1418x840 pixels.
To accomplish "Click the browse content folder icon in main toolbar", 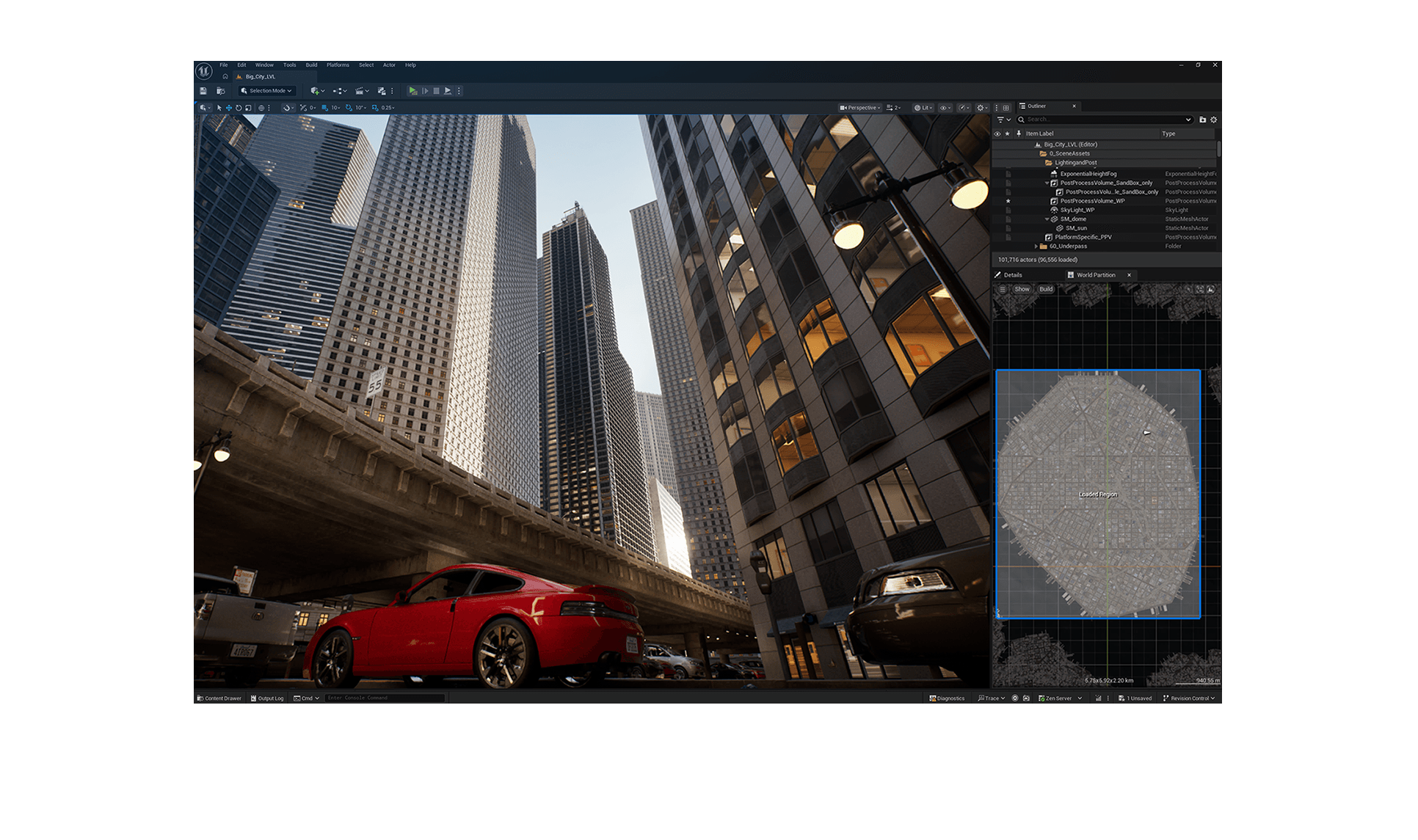I will [x=220, y=91].
